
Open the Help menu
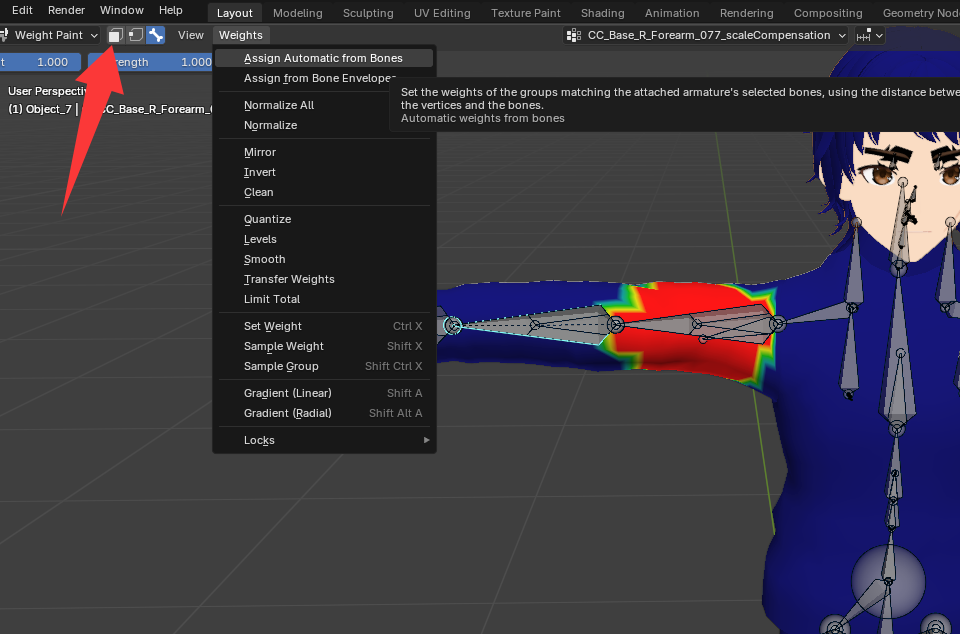coord(171,10)
